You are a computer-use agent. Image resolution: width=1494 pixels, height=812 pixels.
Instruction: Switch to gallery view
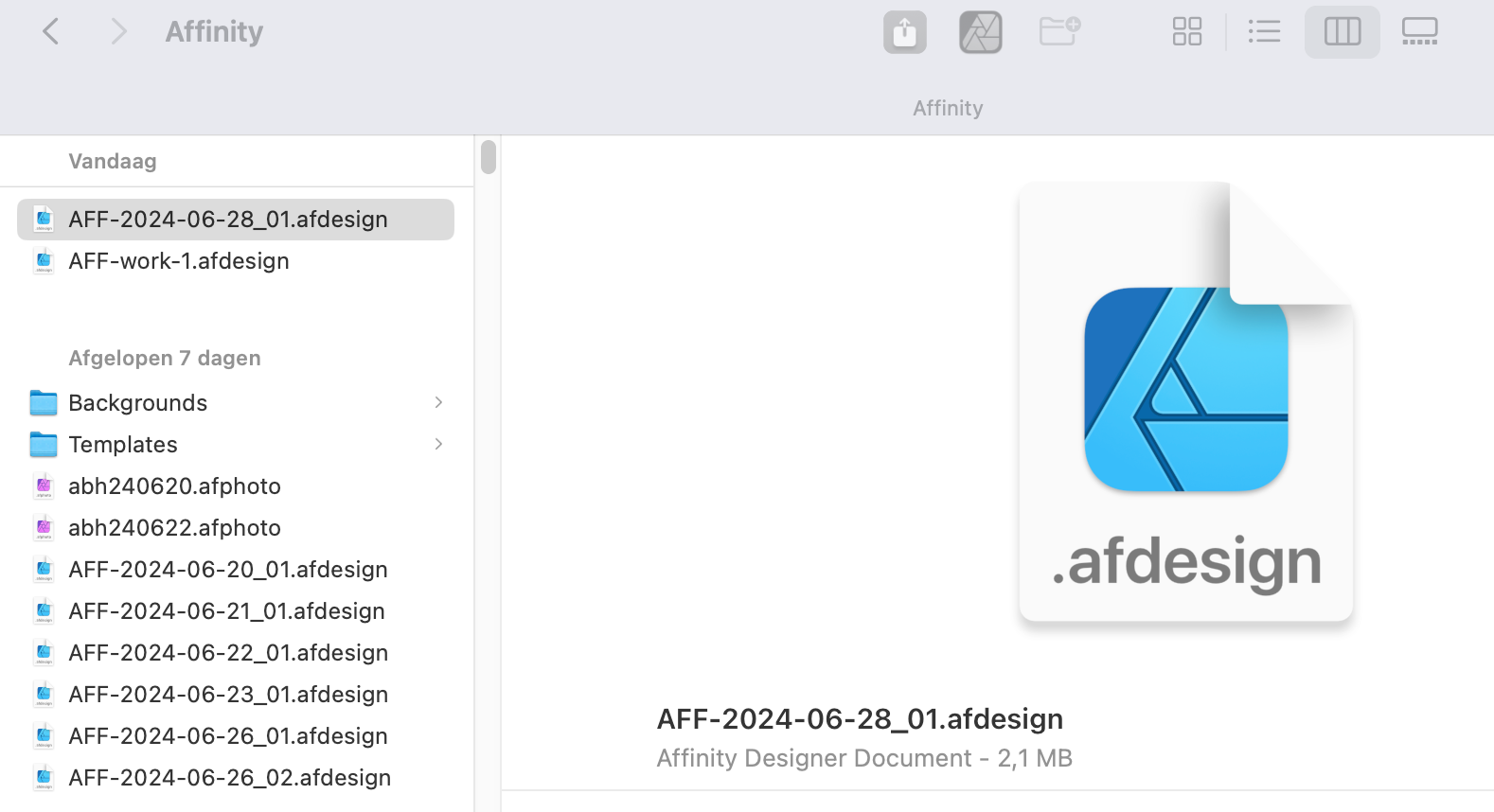coord(1420,31)
